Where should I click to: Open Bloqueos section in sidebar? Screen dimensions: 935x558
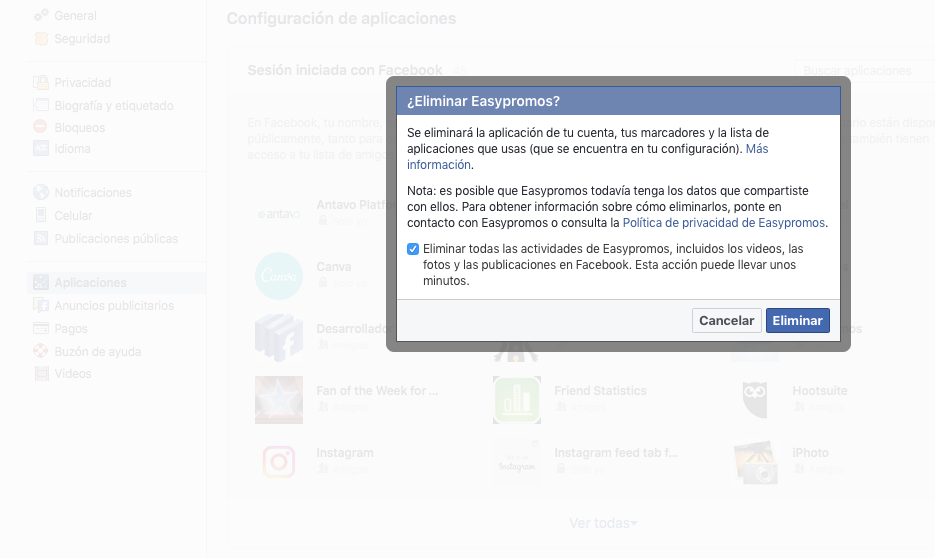pos(79,128)
